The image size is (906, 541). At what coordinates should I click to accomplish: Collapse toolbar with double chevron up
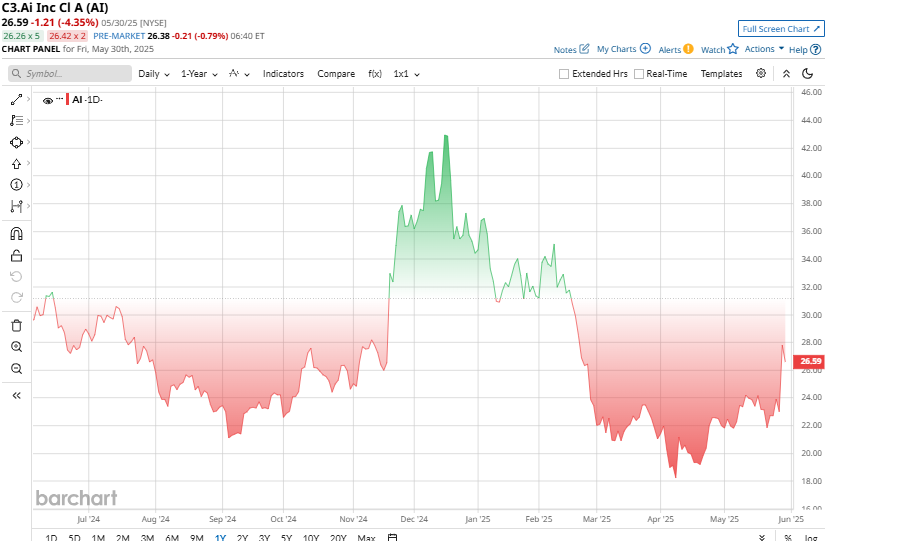click(x=786, y=73)
